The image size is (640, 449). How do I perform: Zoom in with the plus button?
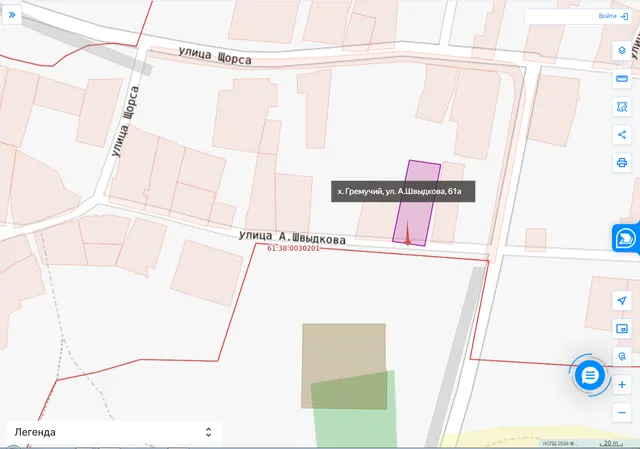coord(622,385)
